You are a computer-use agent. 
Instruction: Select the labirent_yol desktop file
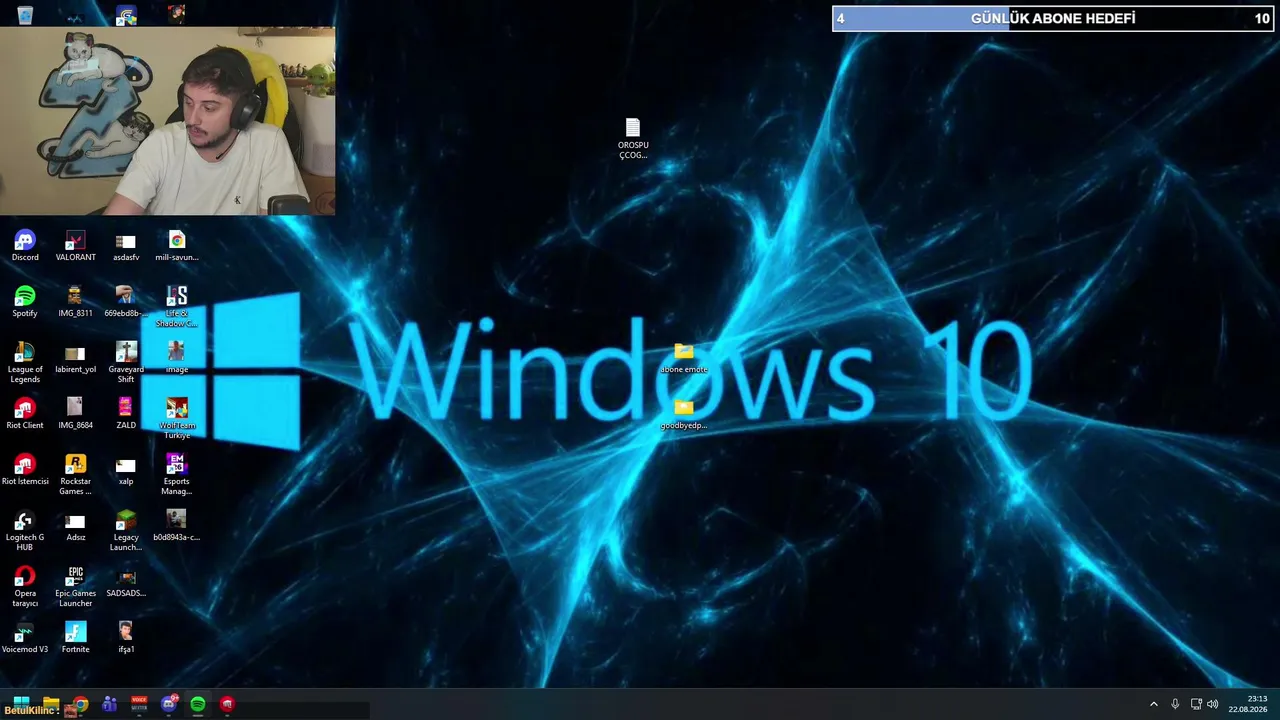point(75,358)
